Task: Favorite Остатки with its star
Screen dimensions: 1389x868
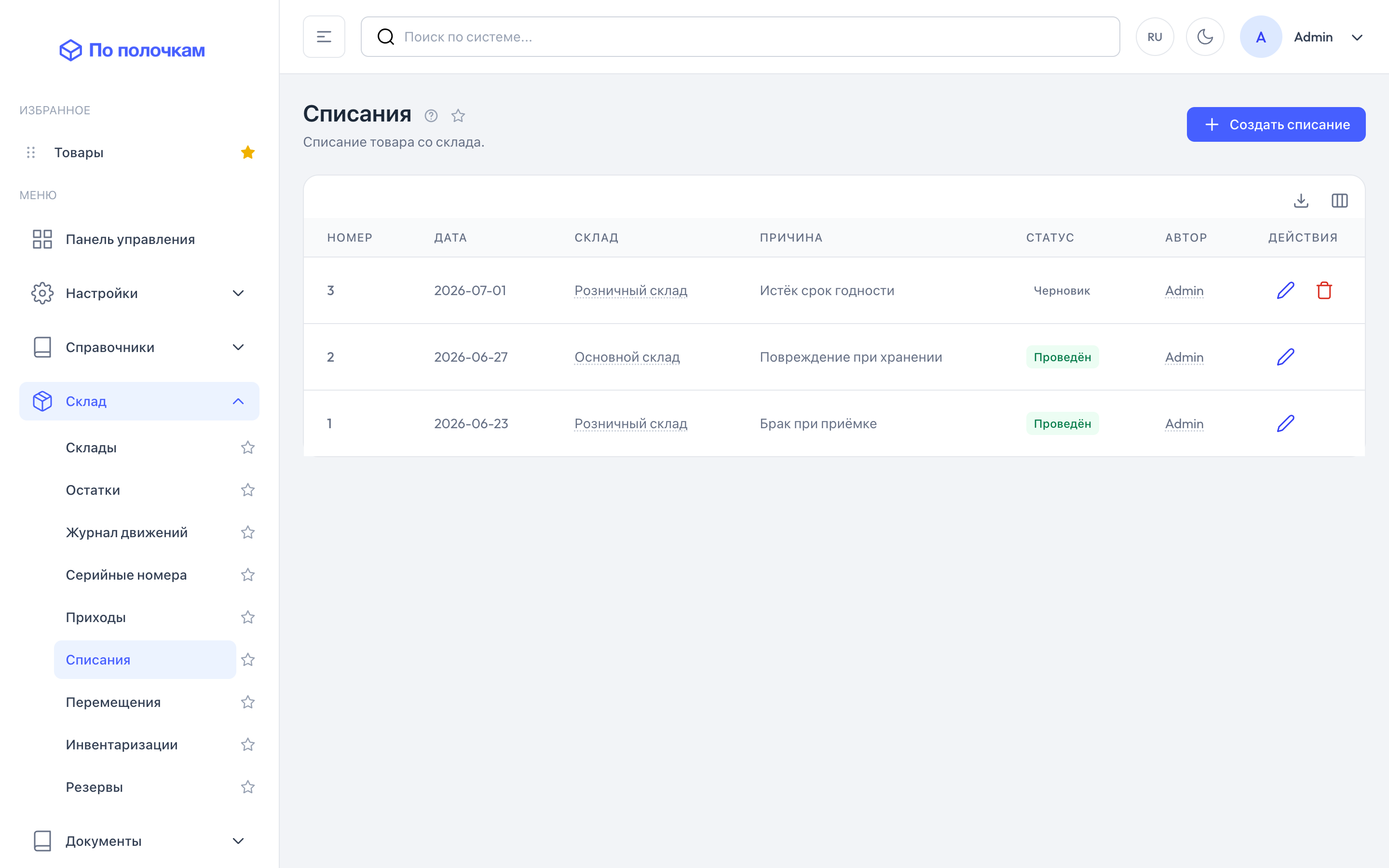Action: [247, 489]
